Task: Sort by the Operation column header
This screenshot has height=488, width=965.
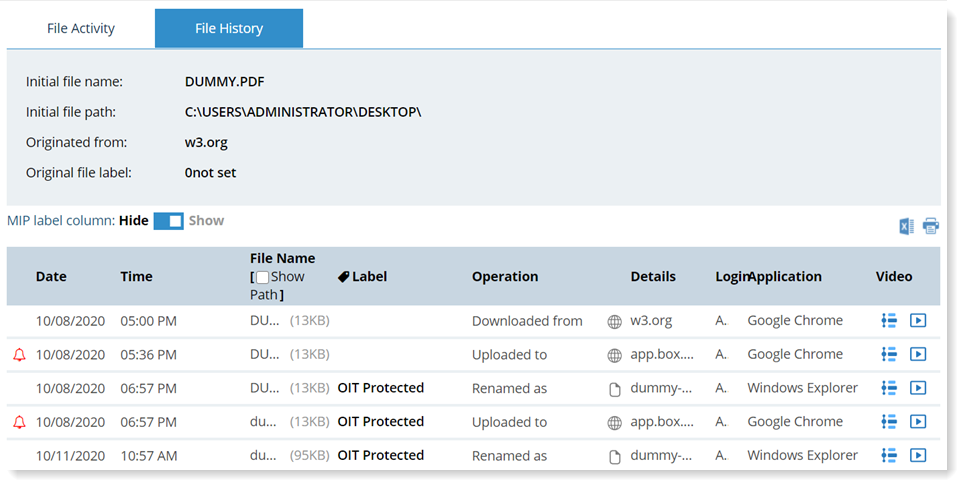Action: pos(505,277)
